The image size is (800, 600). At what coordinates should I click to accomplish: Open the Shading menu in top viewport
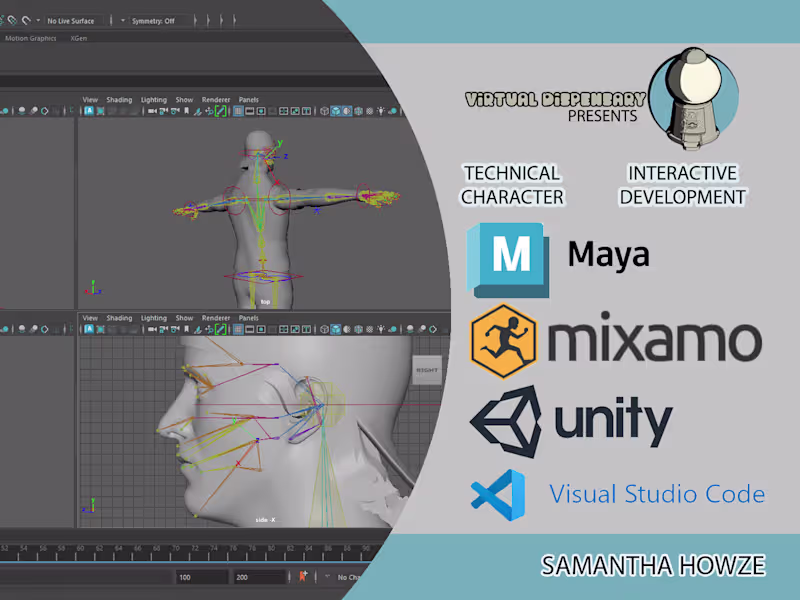[x=119, y=99]
